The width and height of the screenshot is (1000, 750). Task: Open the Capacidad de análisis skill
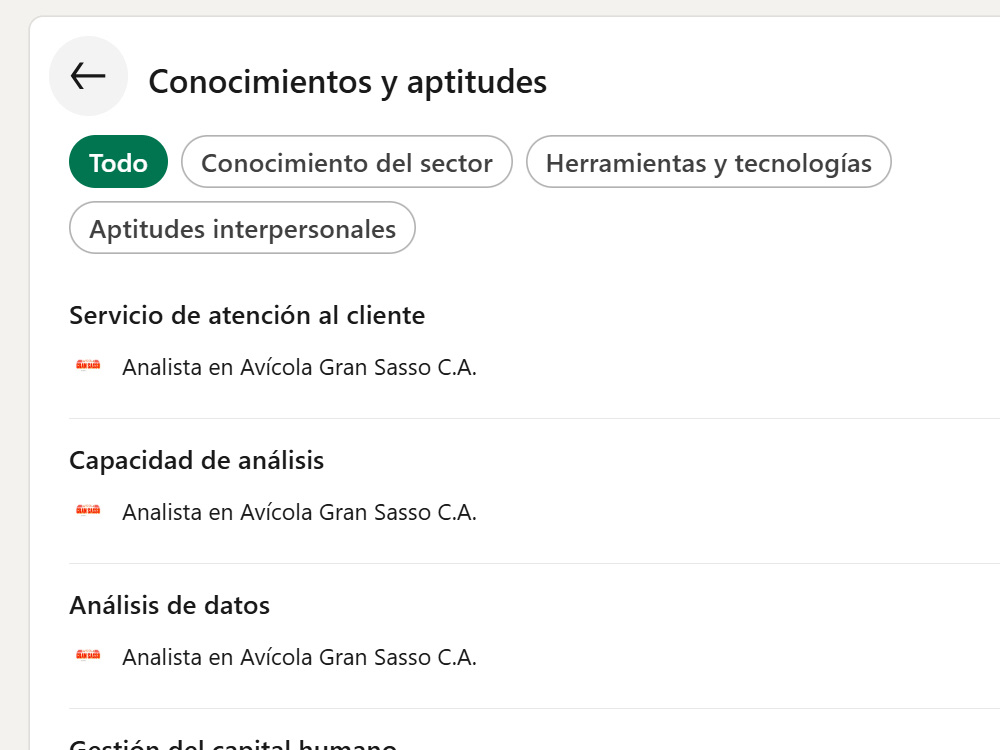[x=196, y=460]
